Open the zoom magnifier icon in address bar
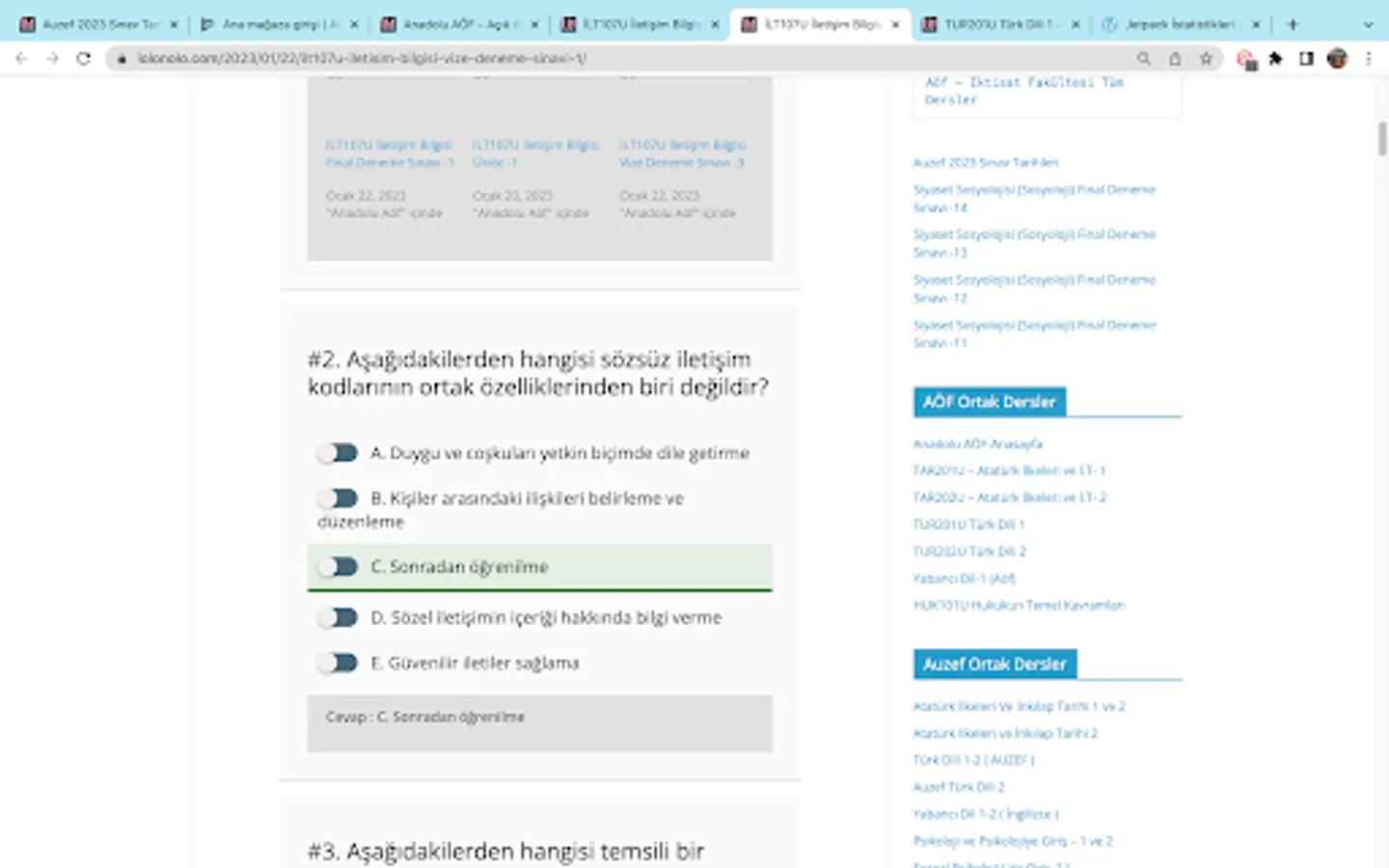Viewport: 1389px width, 868px height. (1144, 59)
